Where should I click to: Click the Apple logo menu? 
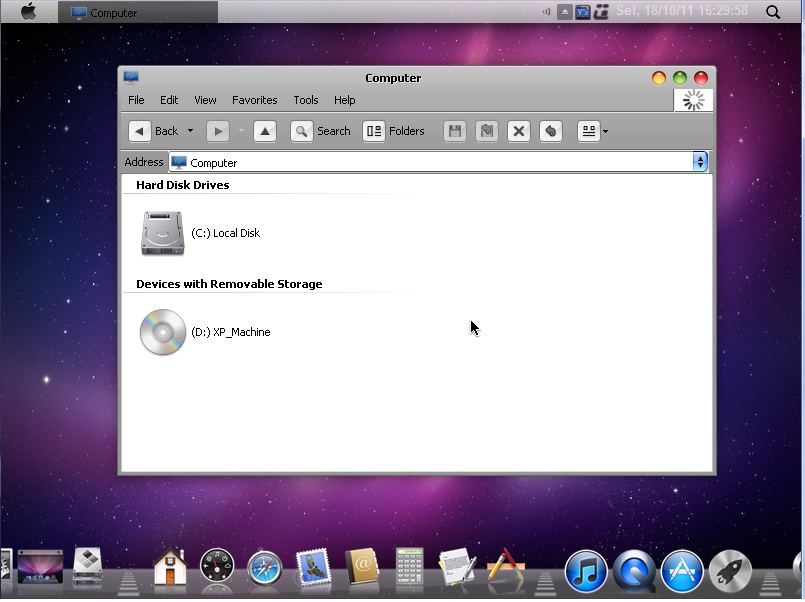[x=29, y=11]
